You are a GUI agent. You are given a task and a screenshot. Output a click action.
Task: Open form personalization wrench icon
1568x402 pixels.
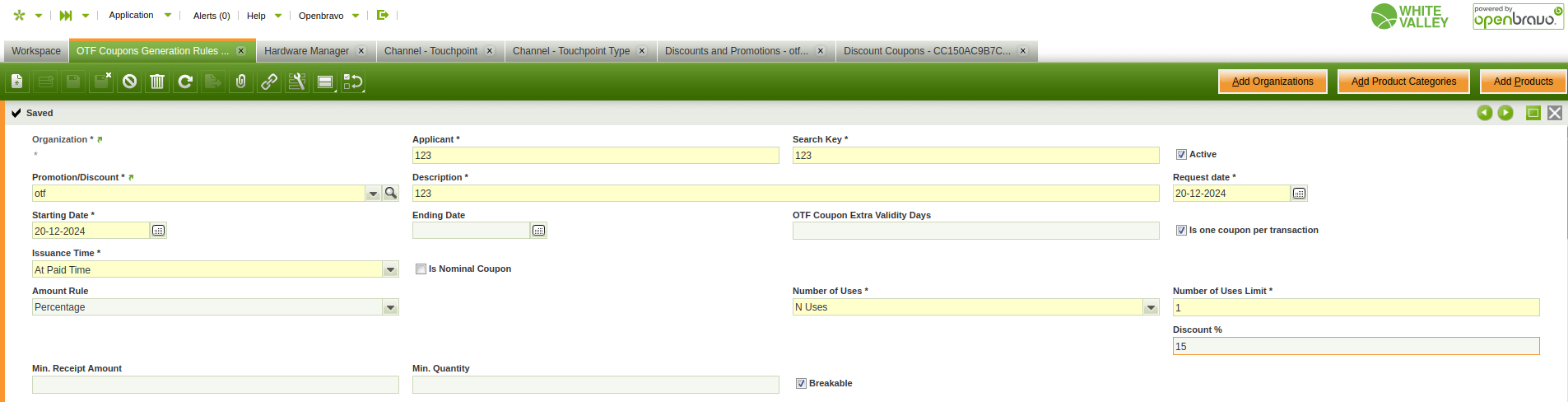point(297,82)
